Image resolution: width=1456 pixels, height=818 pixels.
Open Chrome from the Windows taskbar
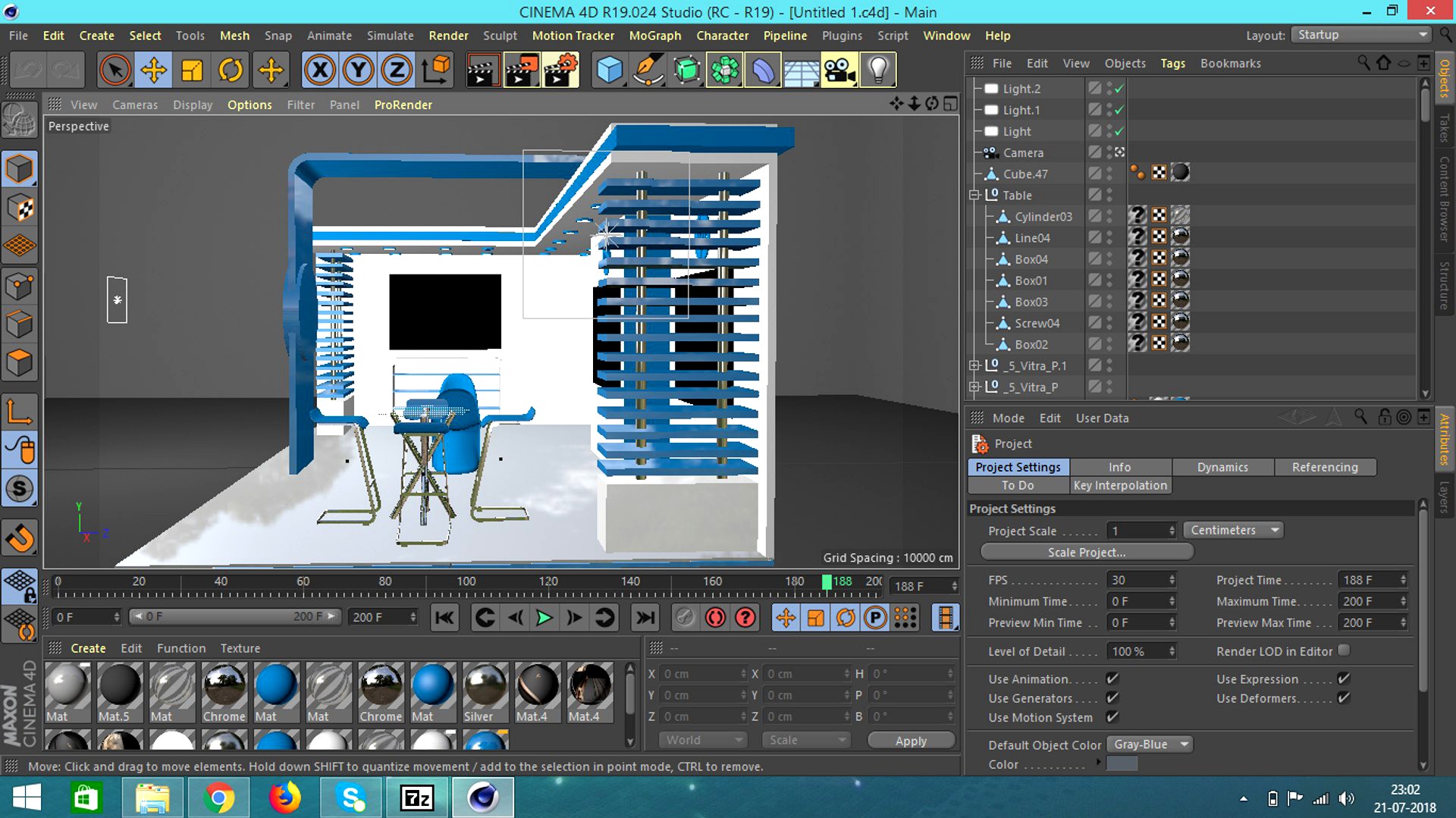pos(218,798)
